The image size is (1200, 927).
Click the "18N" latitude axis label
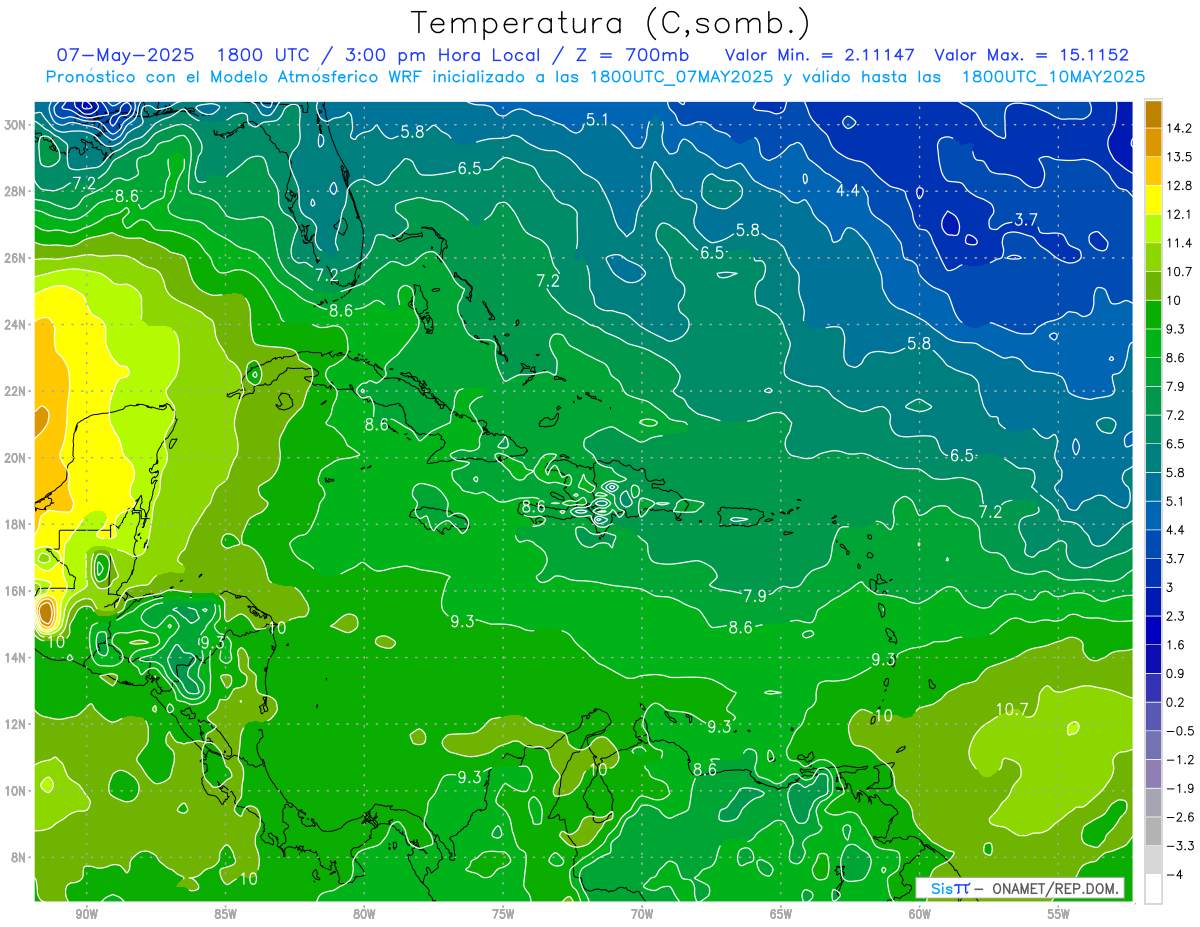click(15, 524)
